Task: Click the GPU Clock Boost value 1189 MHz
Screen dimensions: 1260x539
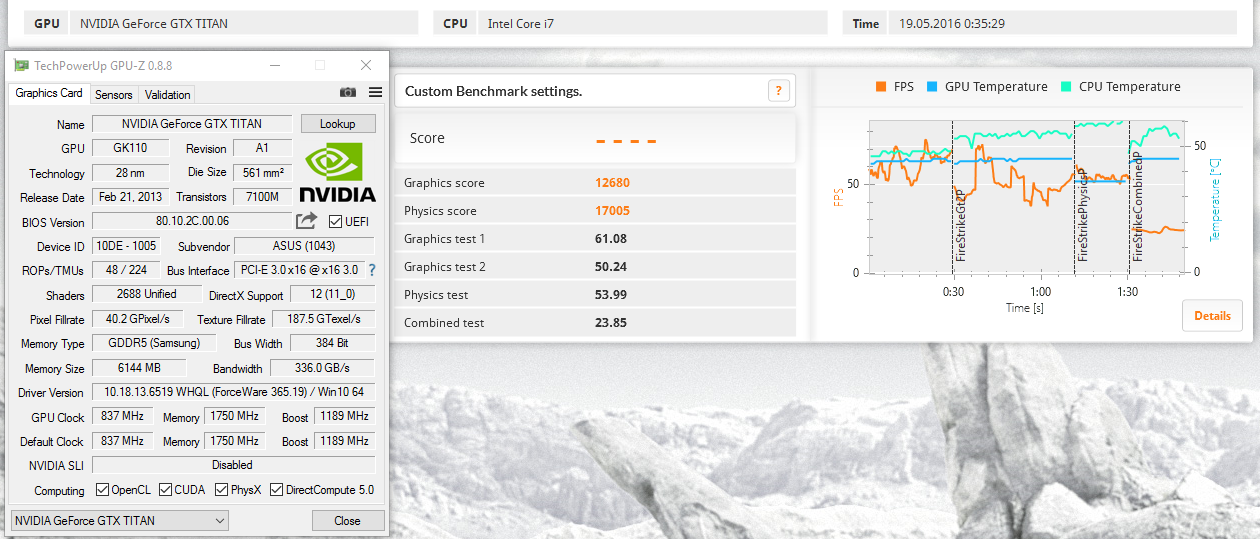Action: click(x=345, y=416)
